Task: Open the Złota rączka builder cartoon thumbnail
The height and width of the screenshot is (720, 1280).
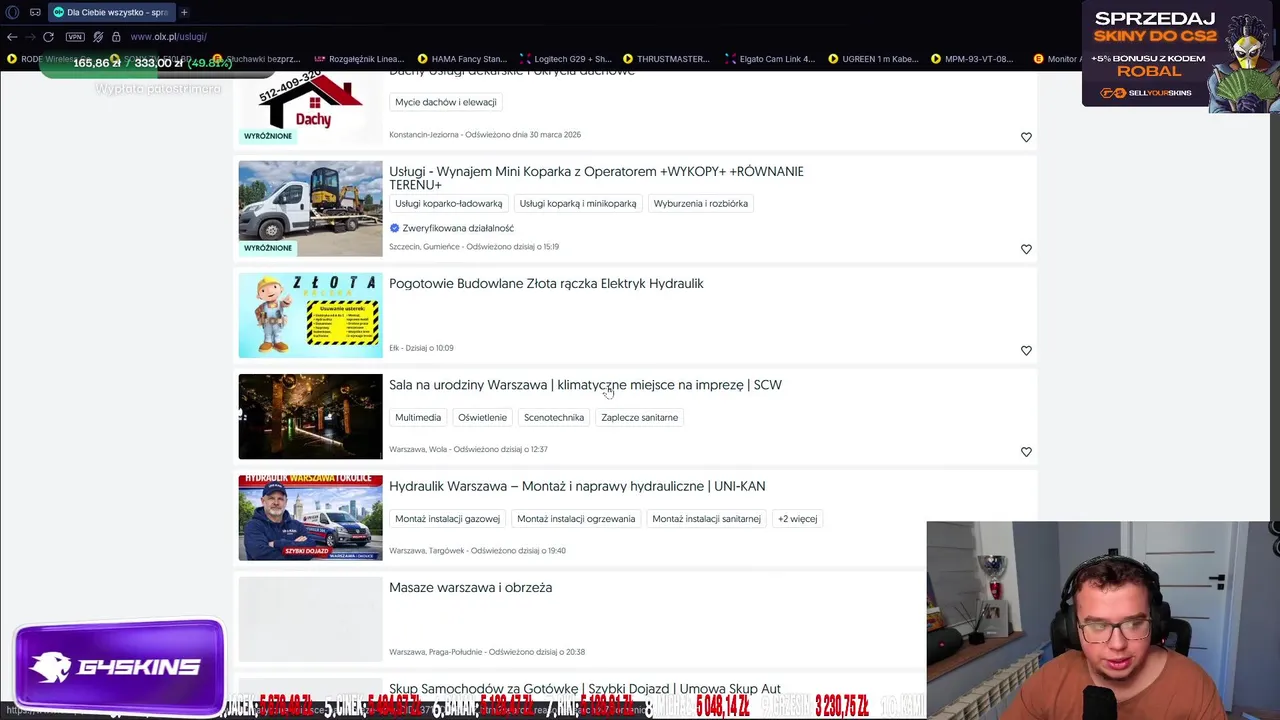Action: (x=310, y=315)
